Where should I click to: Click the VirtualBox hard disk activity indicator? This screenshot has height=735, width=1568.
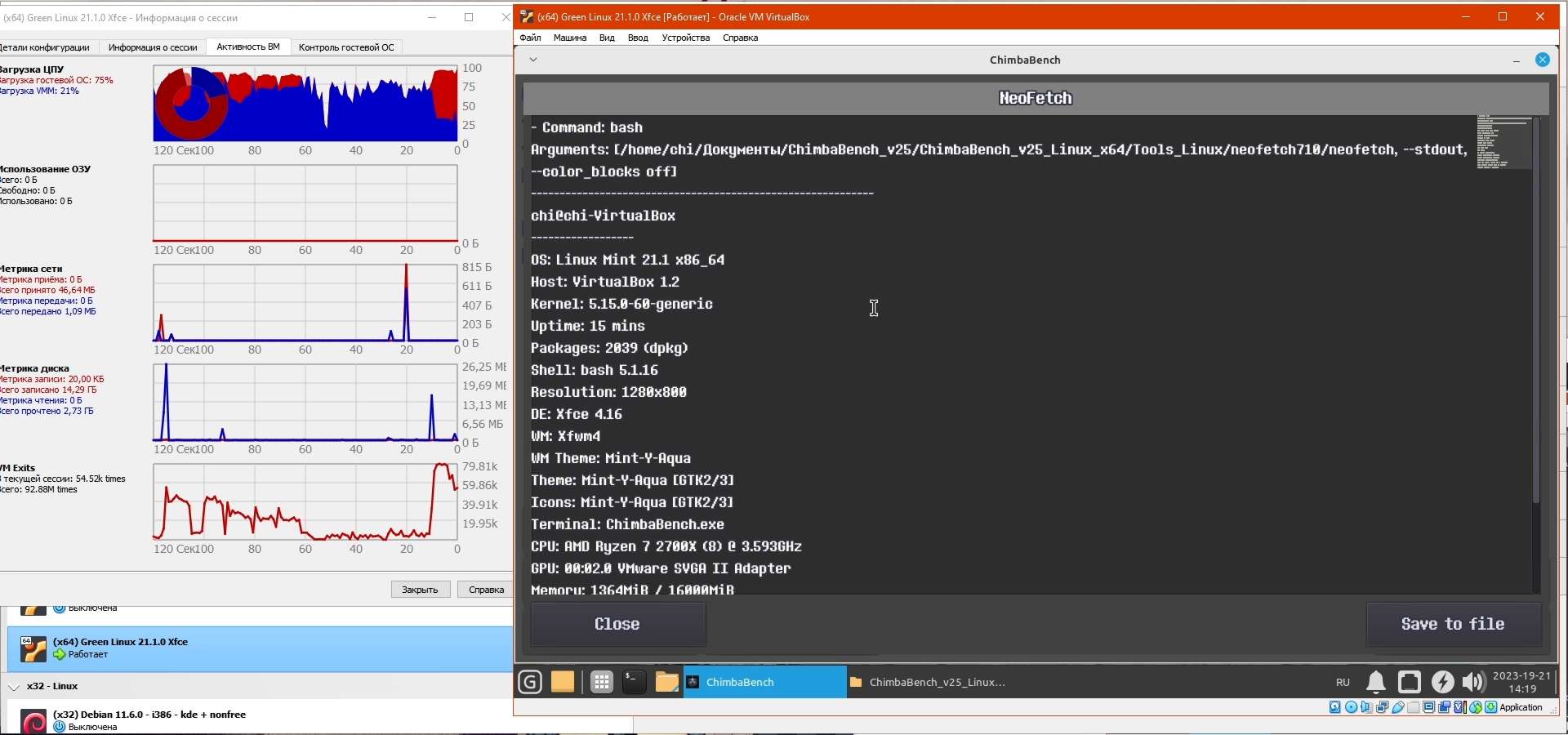1335,707
